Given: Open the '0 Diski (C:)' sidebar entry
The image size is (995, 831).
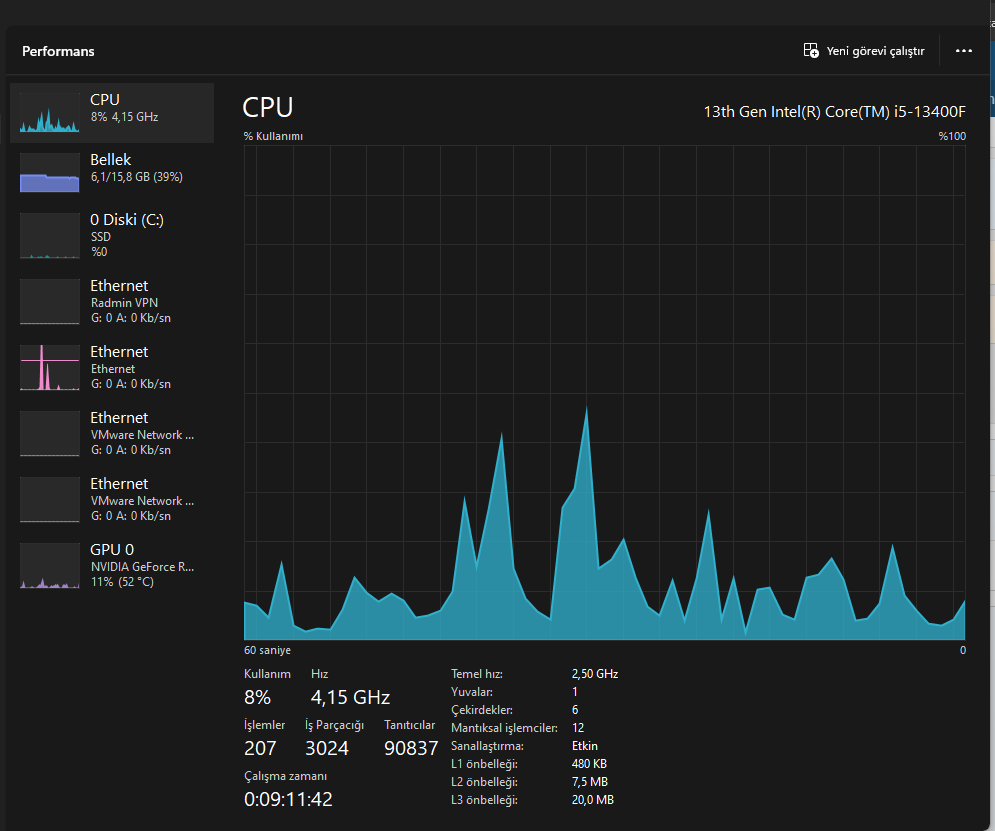Looking at the screenshot, I should click(x=127, y=219).
